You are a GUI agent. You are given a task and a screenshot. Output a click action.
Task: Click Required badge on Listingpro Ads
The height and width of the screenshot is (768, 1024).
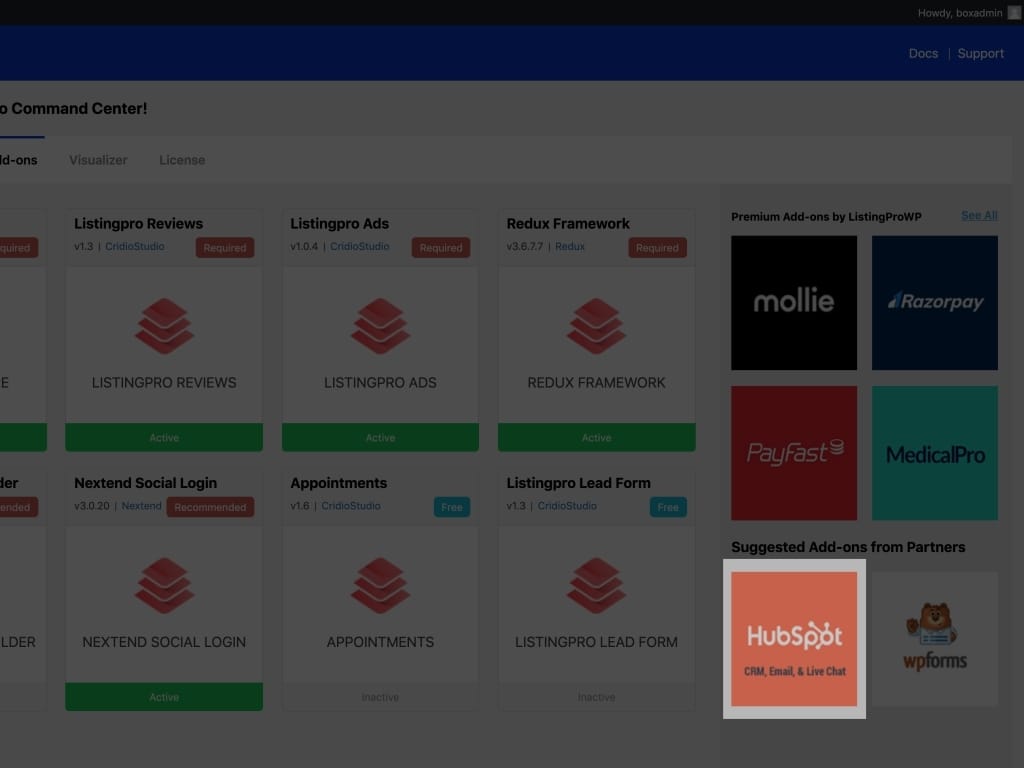441,248
